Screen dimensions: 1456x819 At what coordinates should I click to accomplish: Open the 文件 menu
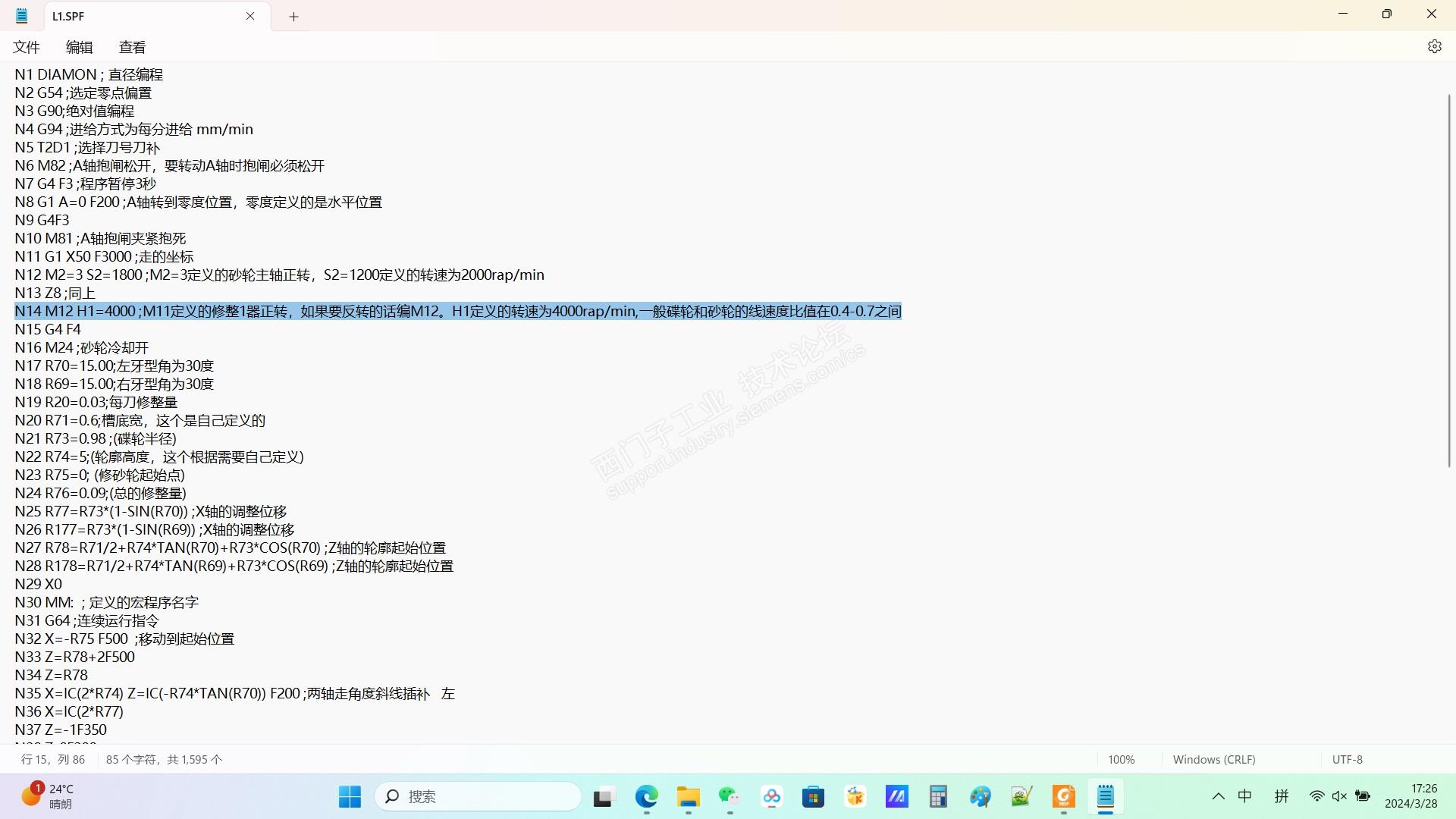pyautogui.click(x=27, y=47)
